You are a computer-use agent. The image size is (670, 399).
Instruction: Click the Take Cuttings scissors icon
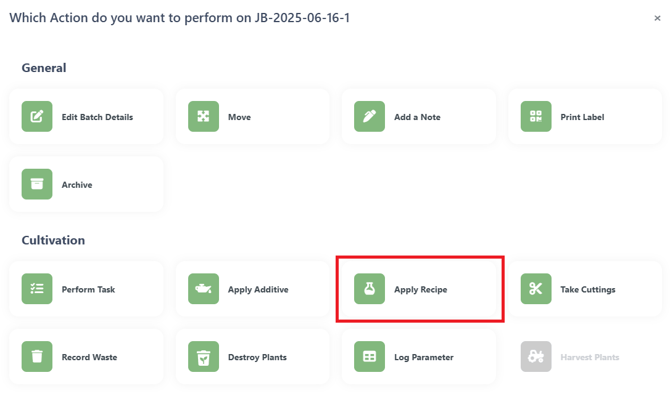pos(536,289)
